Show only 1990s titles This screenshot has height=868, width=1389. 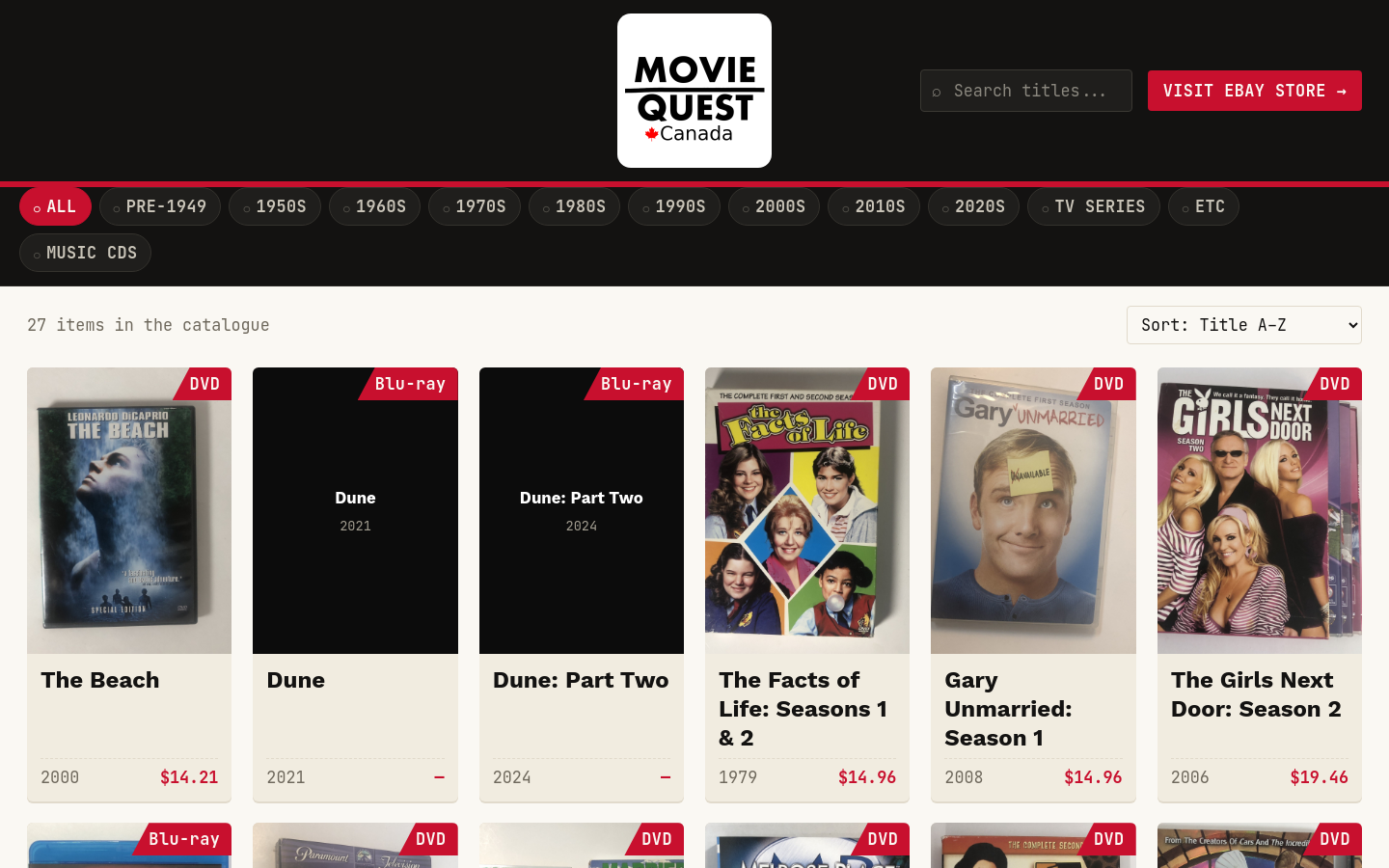click(674, 206)
